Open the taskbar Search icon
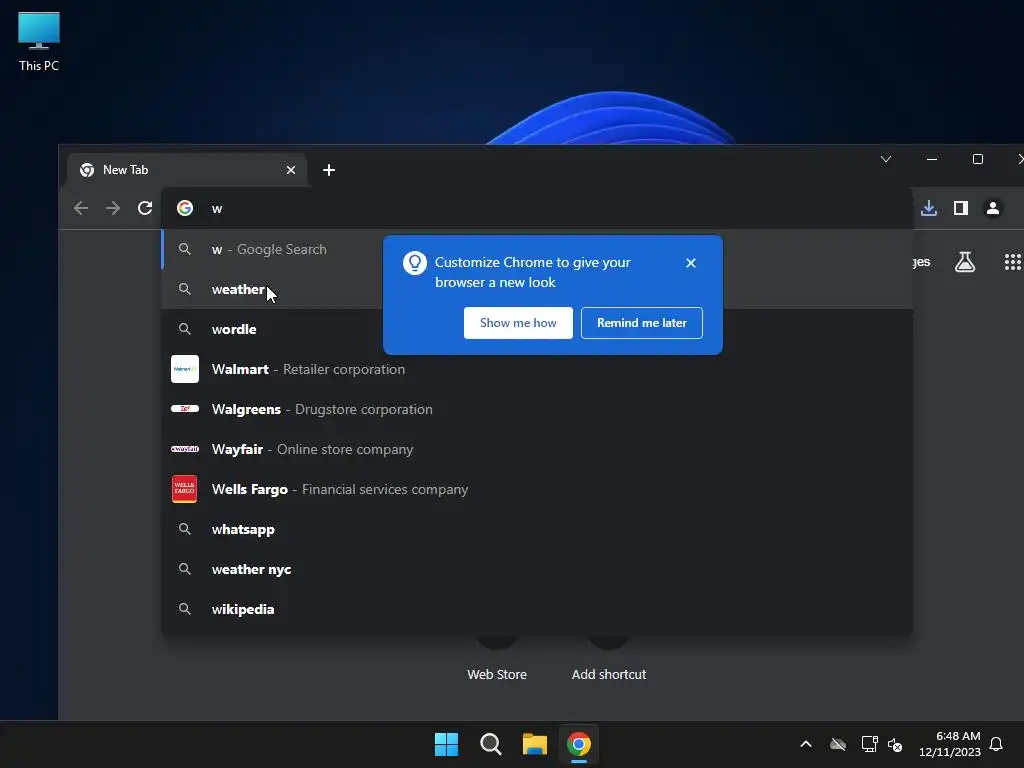The image size is (1024, 768). point(490,744)
